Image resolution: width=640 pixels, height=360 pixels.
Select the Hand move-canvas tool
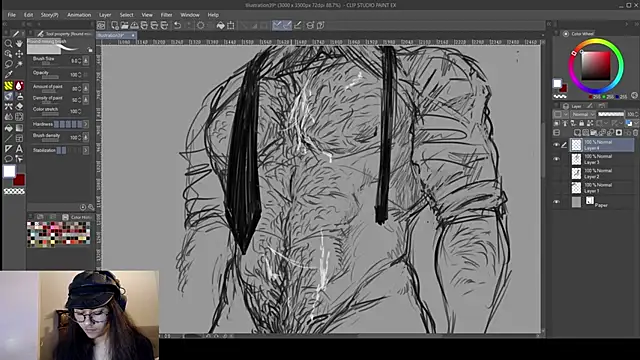pyautogui.click(x=19, y=43)
